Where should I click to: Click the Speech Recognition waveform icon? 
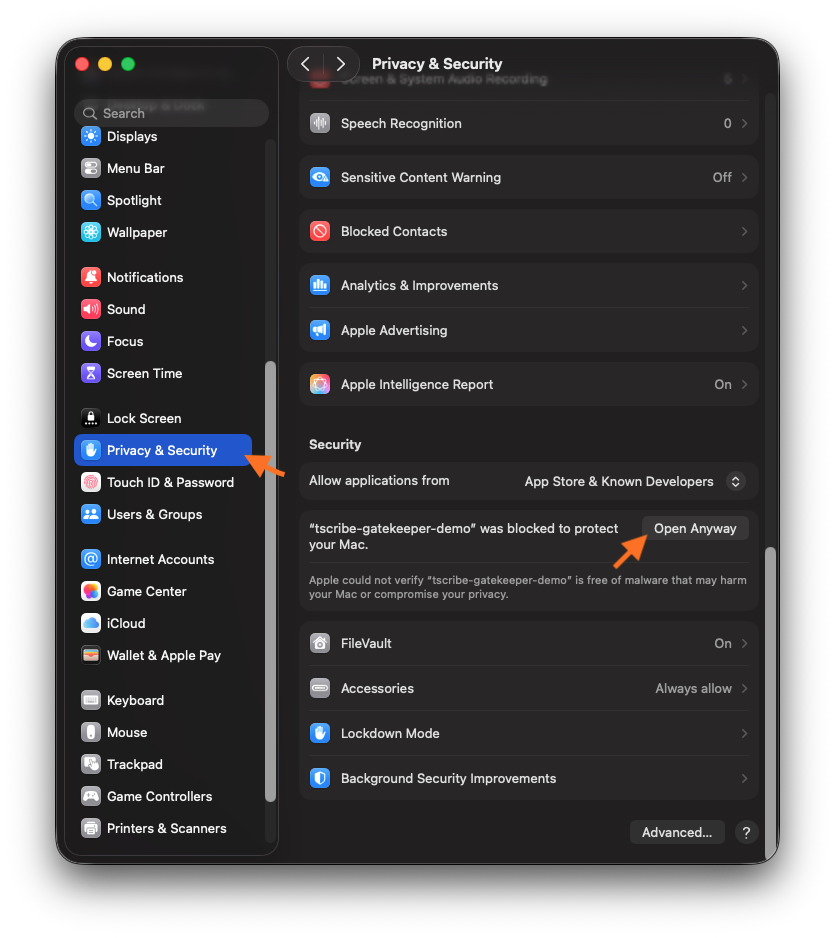(320, 123)
